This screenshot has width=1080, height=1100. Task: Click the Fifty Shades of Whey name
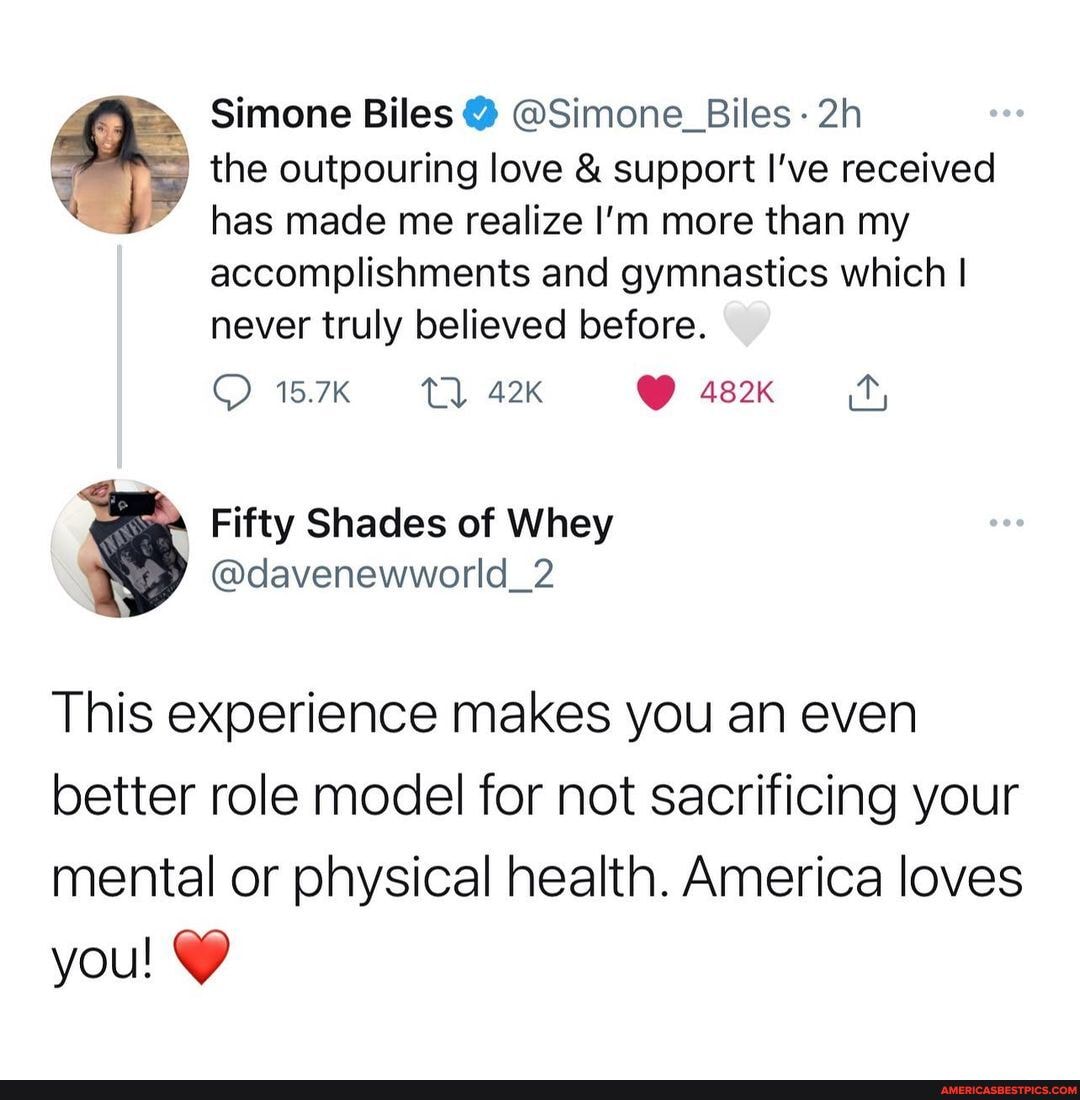click(412, 525)
